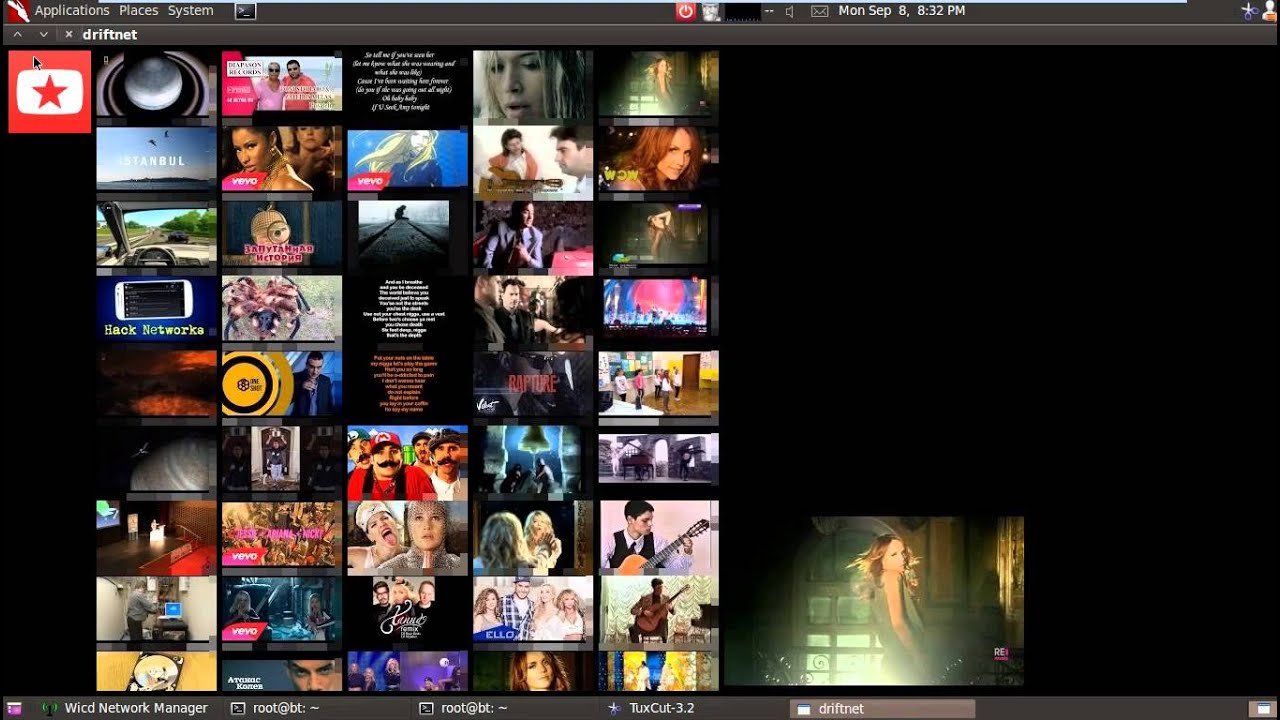Select the One Shot yellow circle thumbnail
This screenshot has width=1280, height=720.
[282, 383]
